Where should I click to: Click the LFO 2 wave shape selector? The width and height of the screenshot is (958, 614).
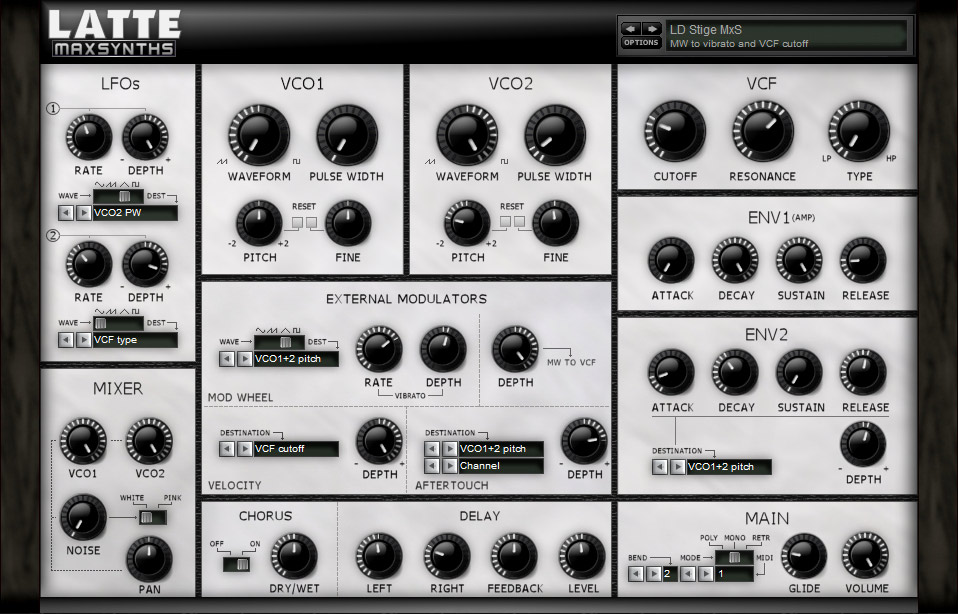coord(118,323)
